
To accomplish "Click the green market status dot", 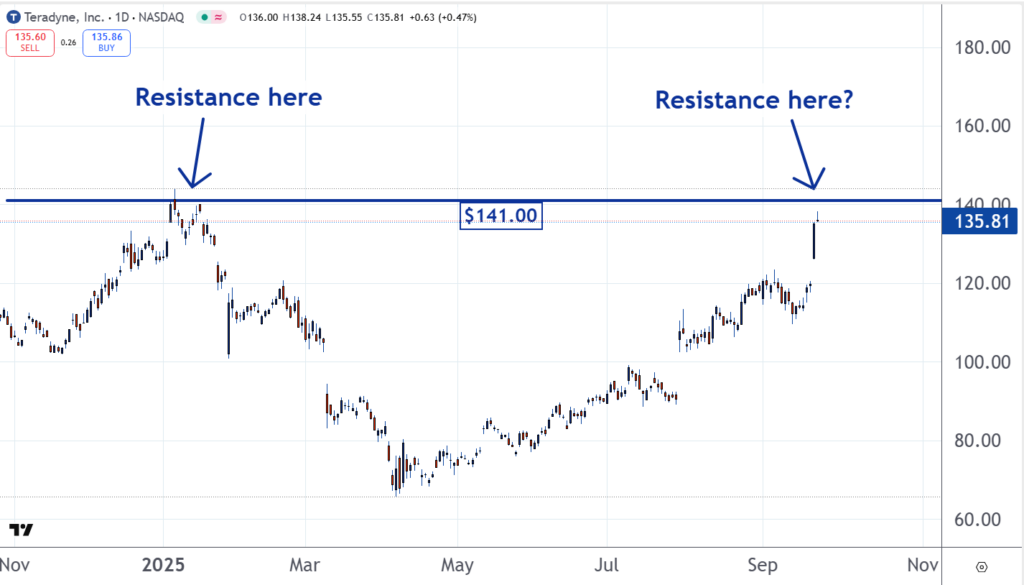I will [x=204, y=17].
